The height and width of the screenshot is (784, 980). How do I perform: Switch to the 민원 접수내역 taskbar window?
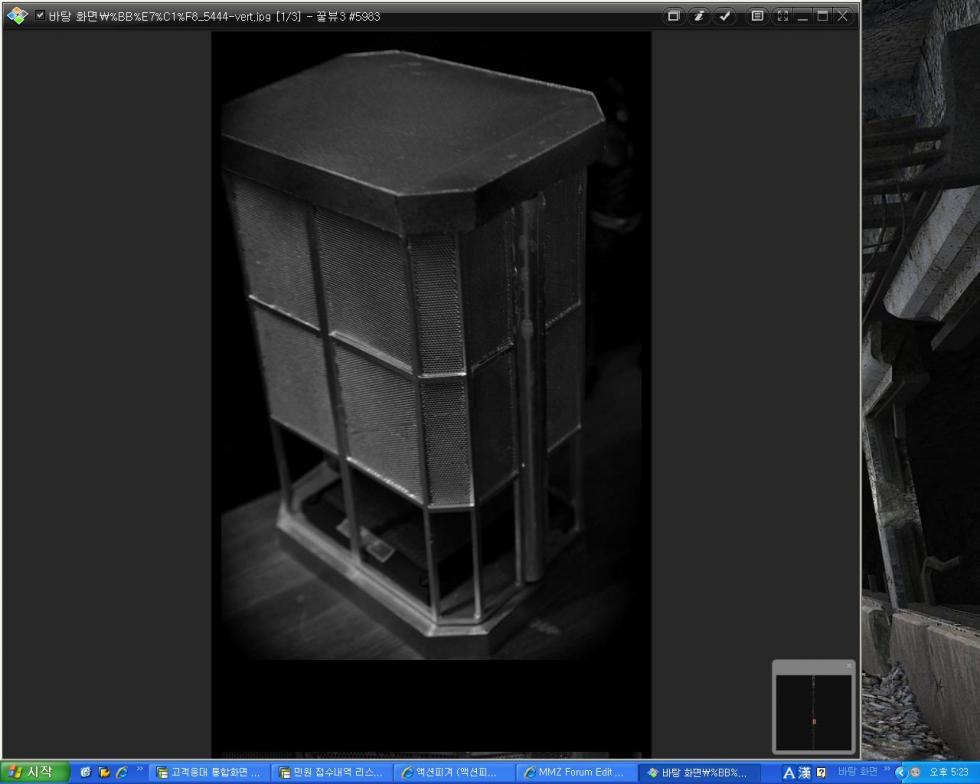click(330, 772)
